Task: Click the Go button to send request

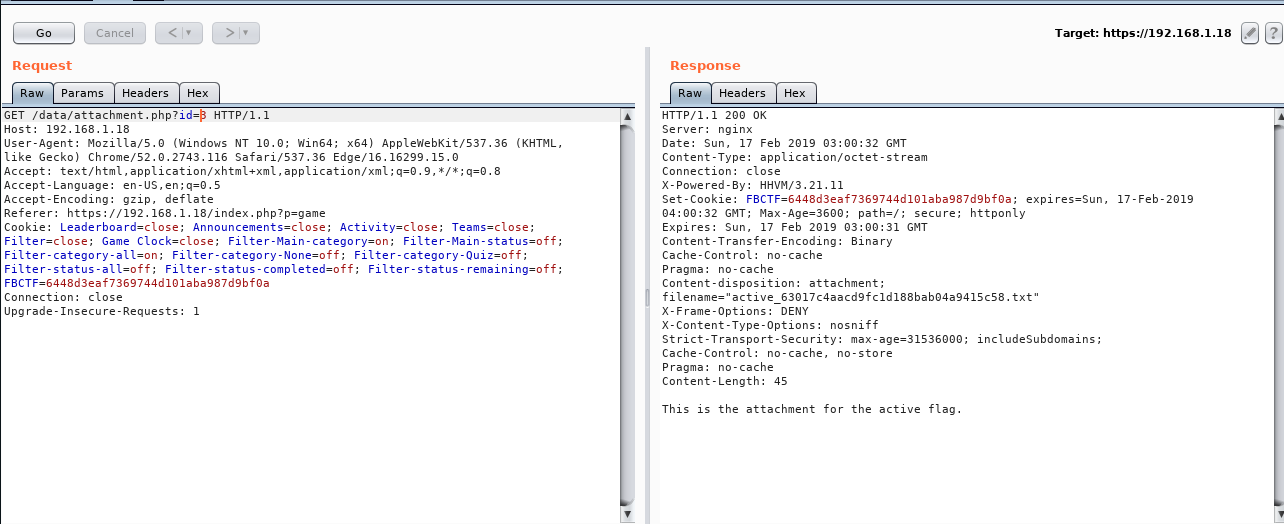Action: [x=44, y=33]
